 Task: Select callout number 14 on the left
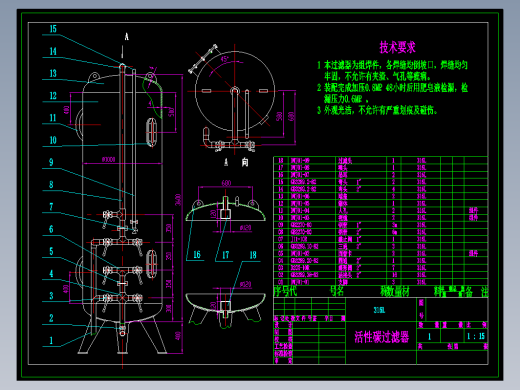pos(53,51)
